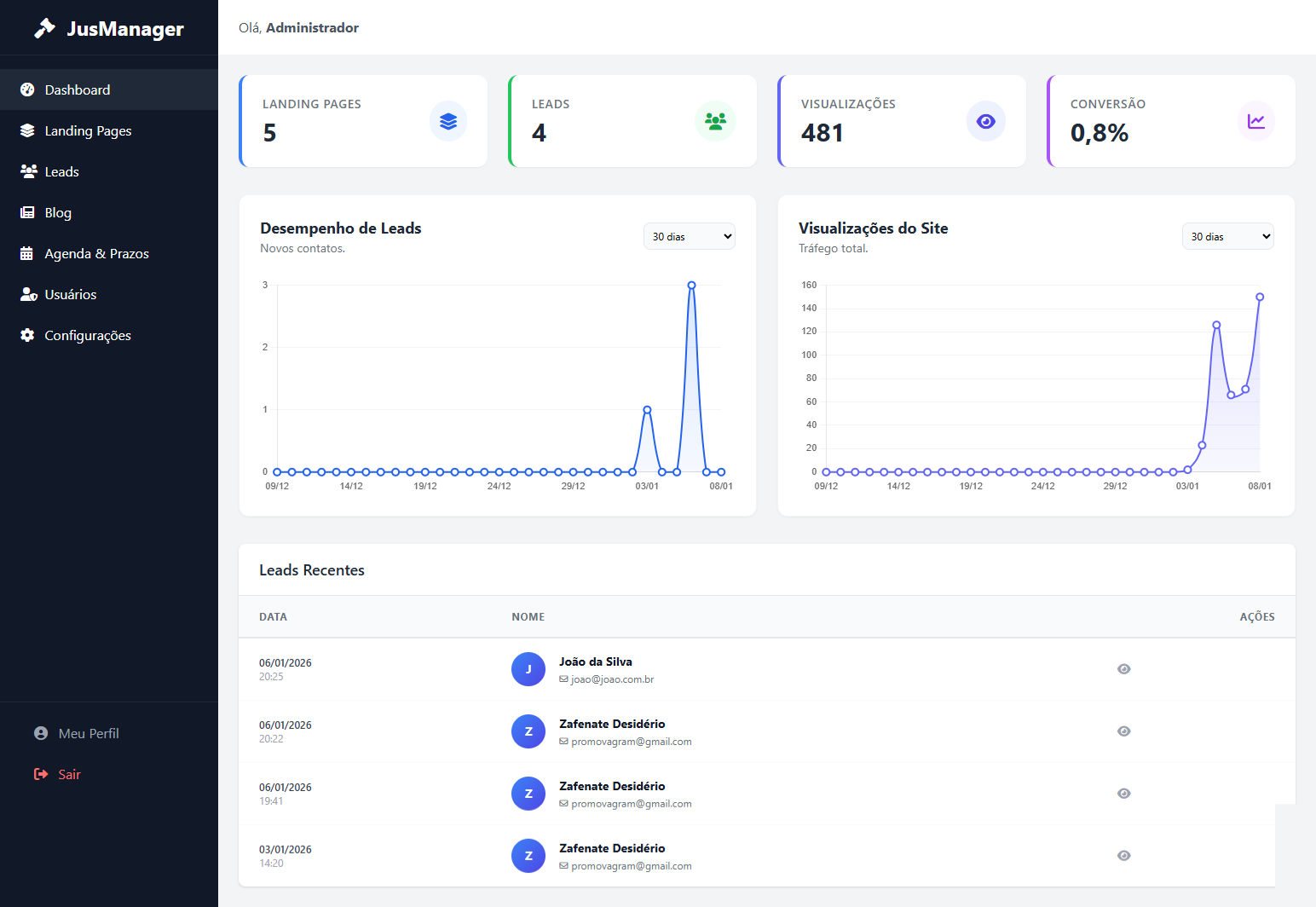This screenshot has height=907, width=1316.
Task: Click the Visualizações eye card icon
Action: pyautogui.click(x=986, y=121)
